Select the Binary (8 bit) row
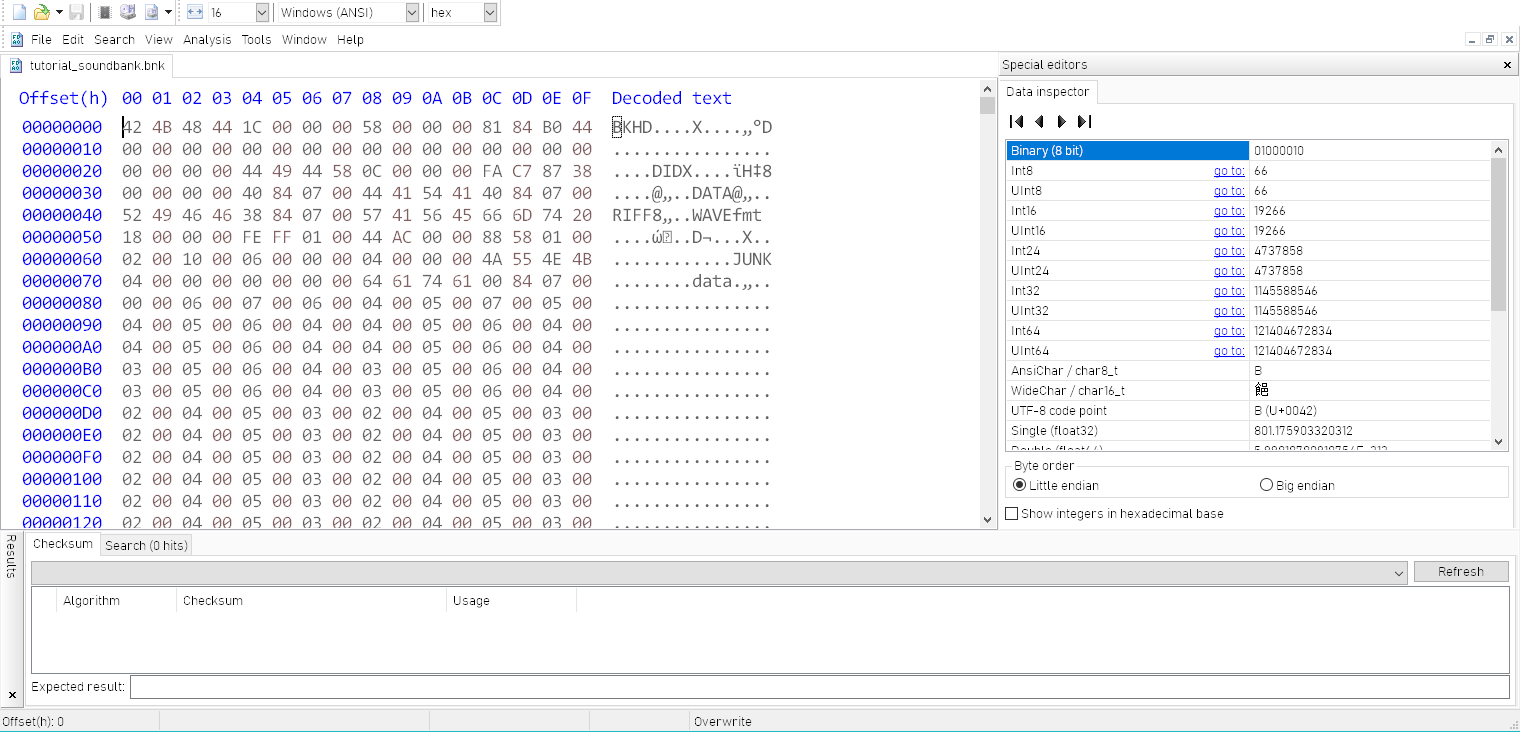 [1248, 151]
